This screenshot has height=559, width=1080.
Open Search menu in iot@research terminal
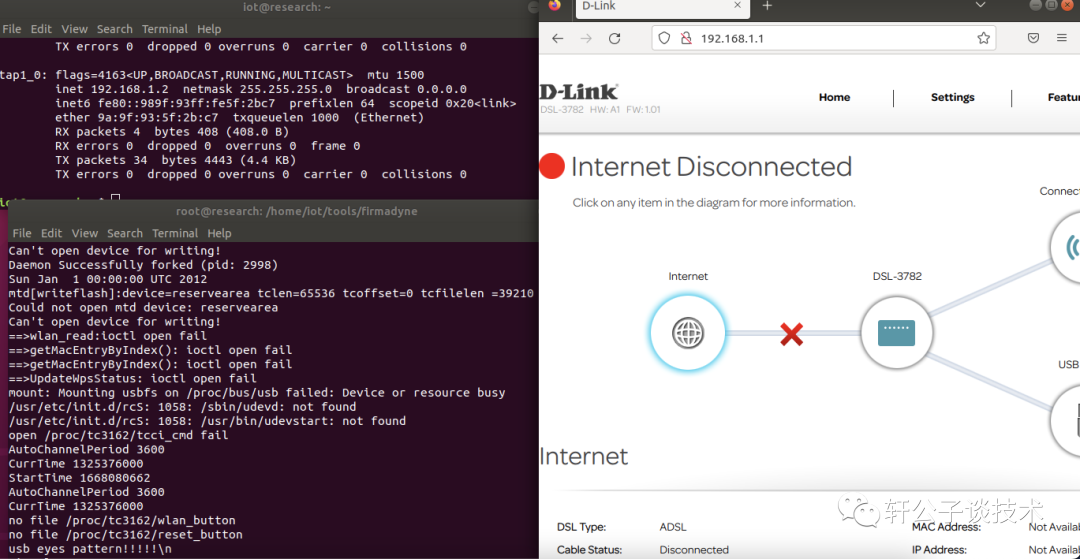point(114,29)
